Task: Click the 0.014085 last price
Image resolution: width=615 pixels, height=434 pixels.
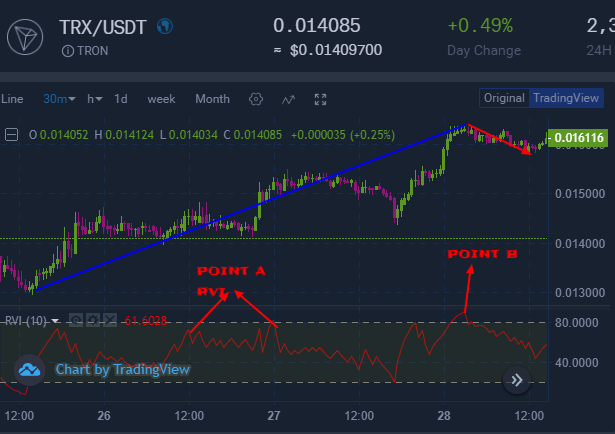Action: 317,26
